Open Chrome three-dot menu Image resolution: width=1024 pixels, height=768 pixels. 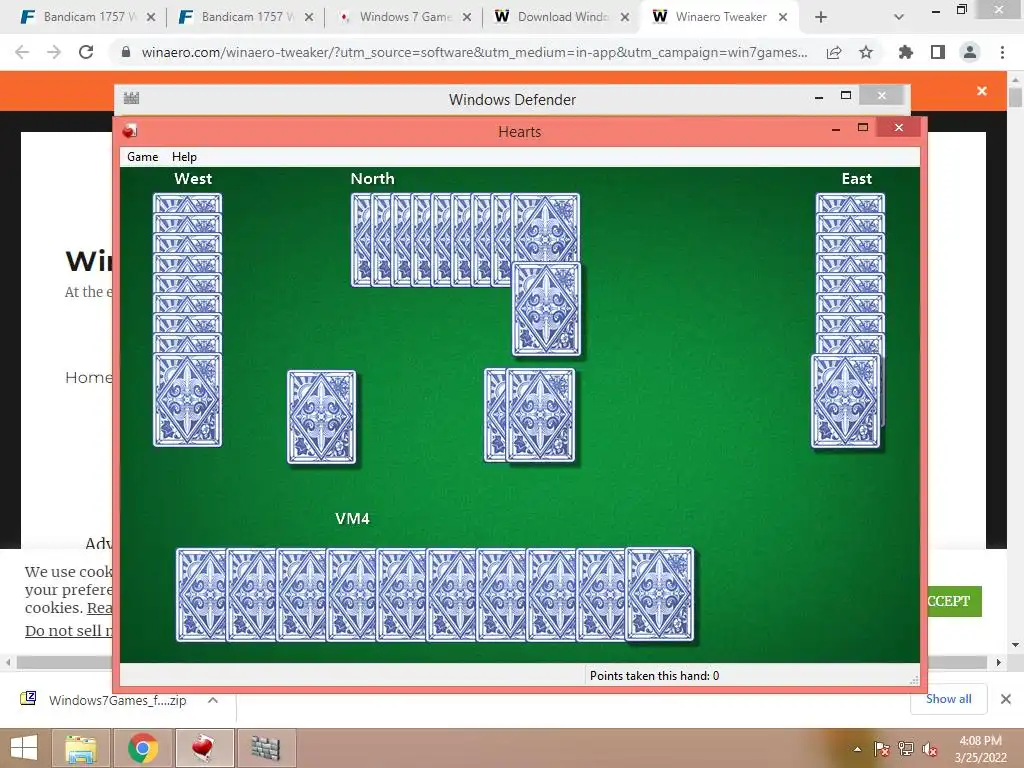pos(1002,52)
